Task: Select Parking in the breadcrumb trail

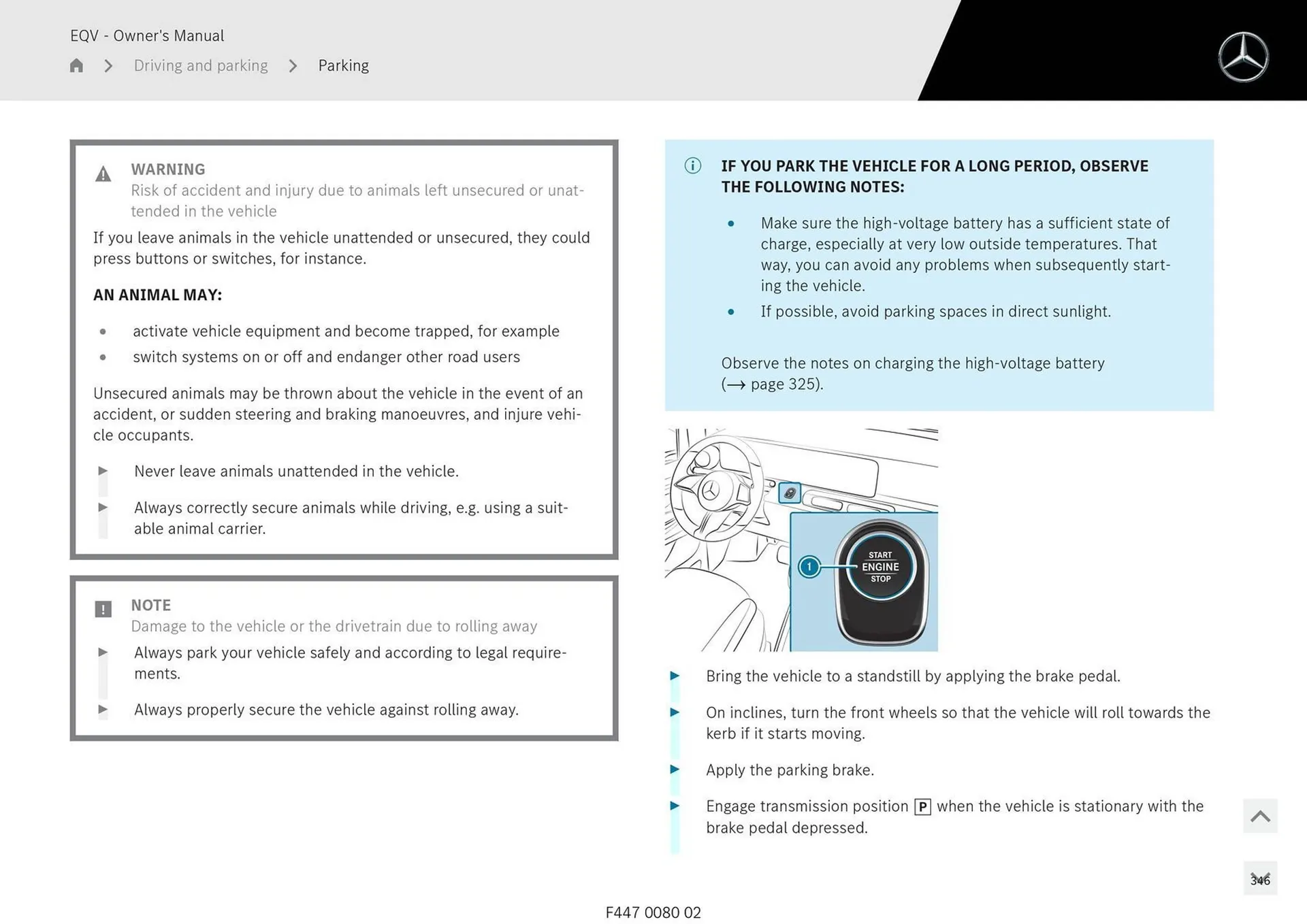Action: 344,65
